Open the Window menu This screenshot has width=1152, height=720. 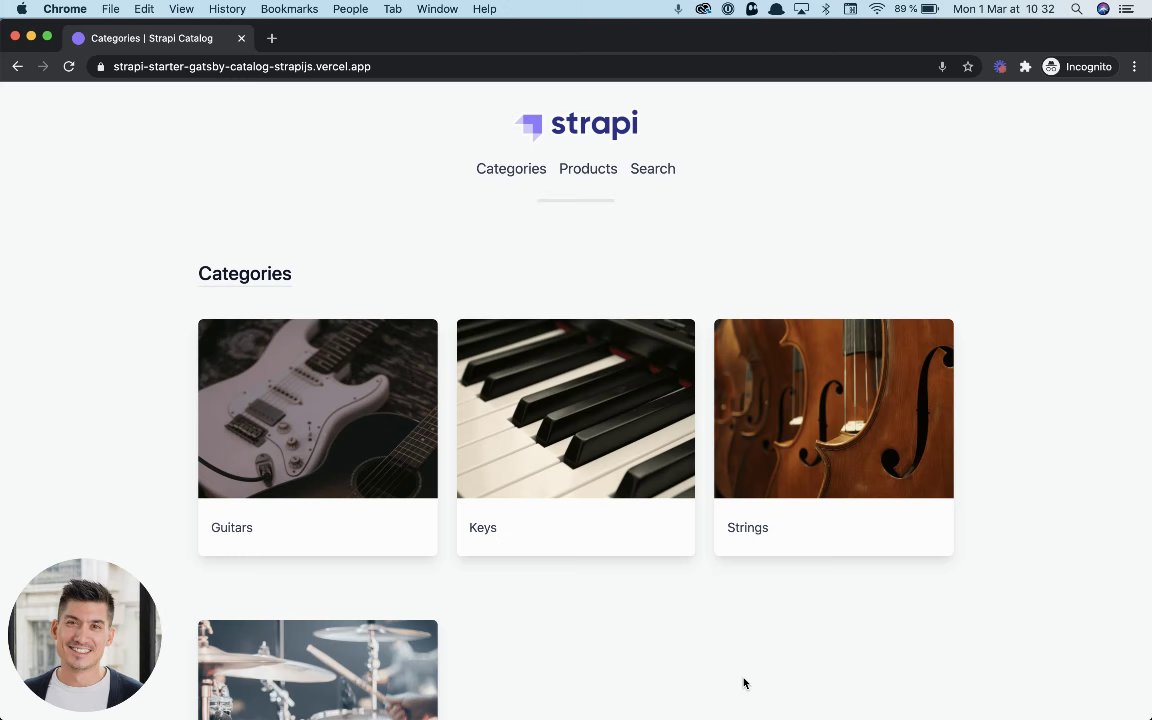[437, 9]
